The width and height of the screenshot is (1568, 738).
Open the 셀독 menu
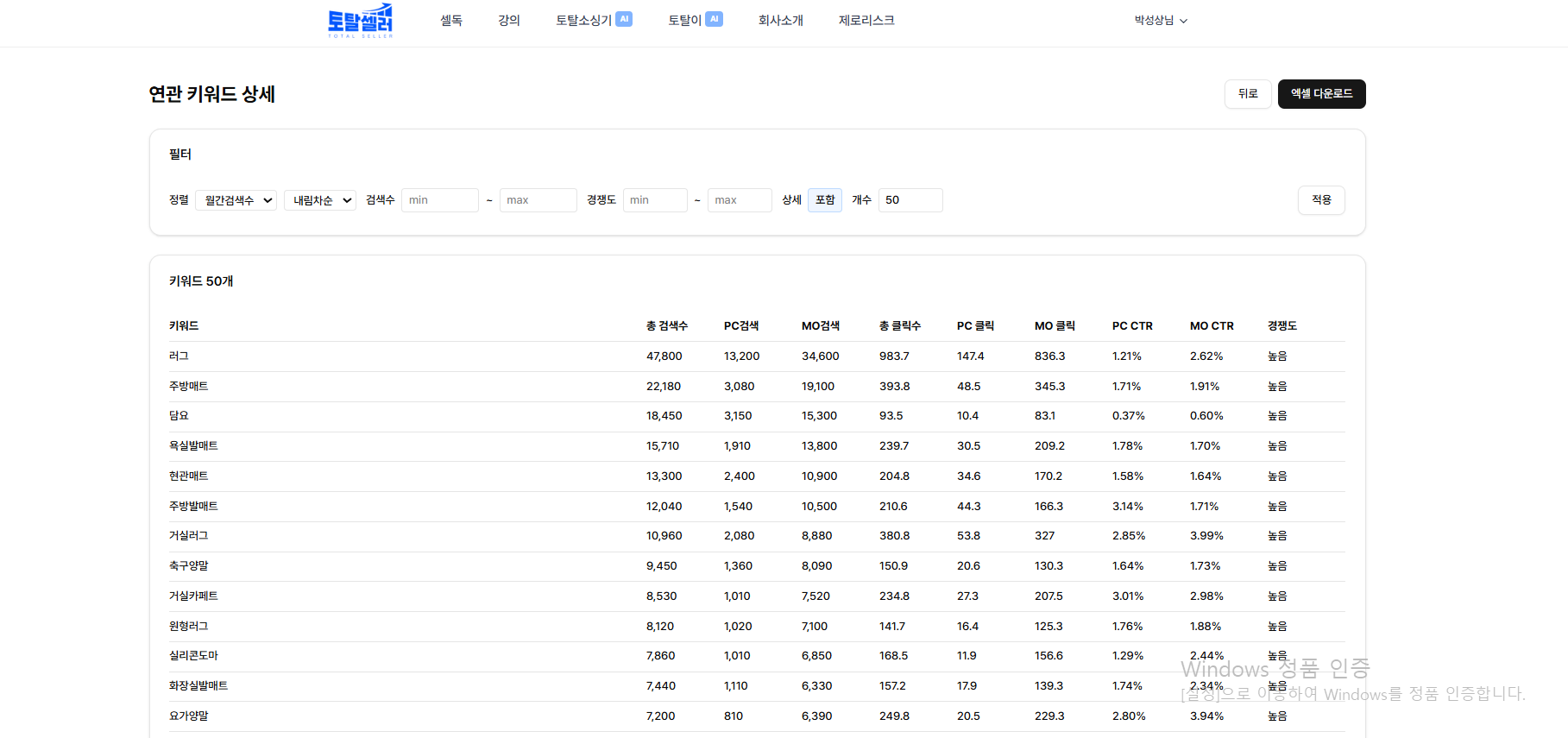(451, 20)
